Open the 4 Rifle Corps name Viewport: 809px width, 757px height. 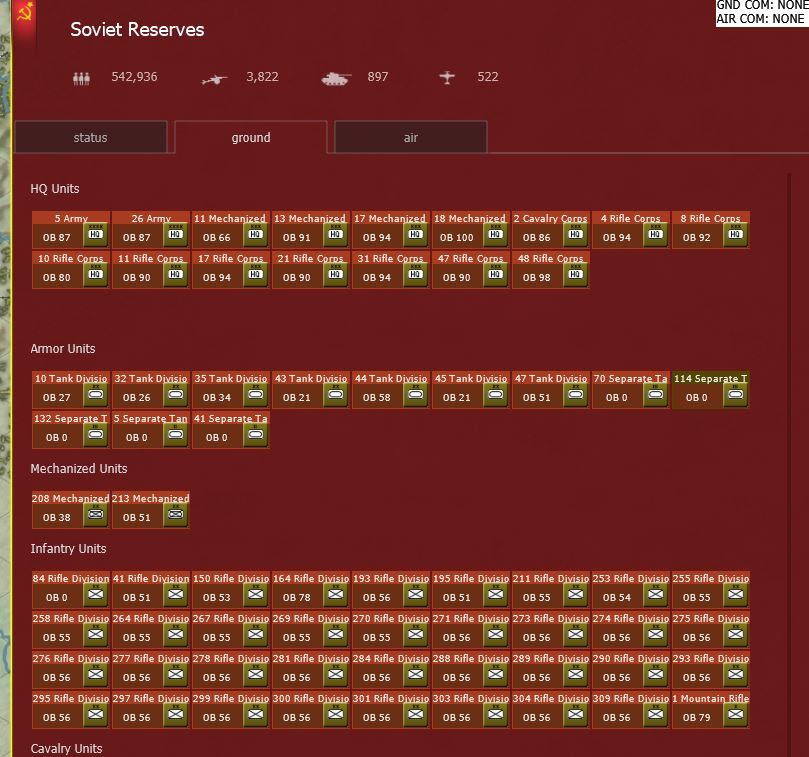coord(630,218)
